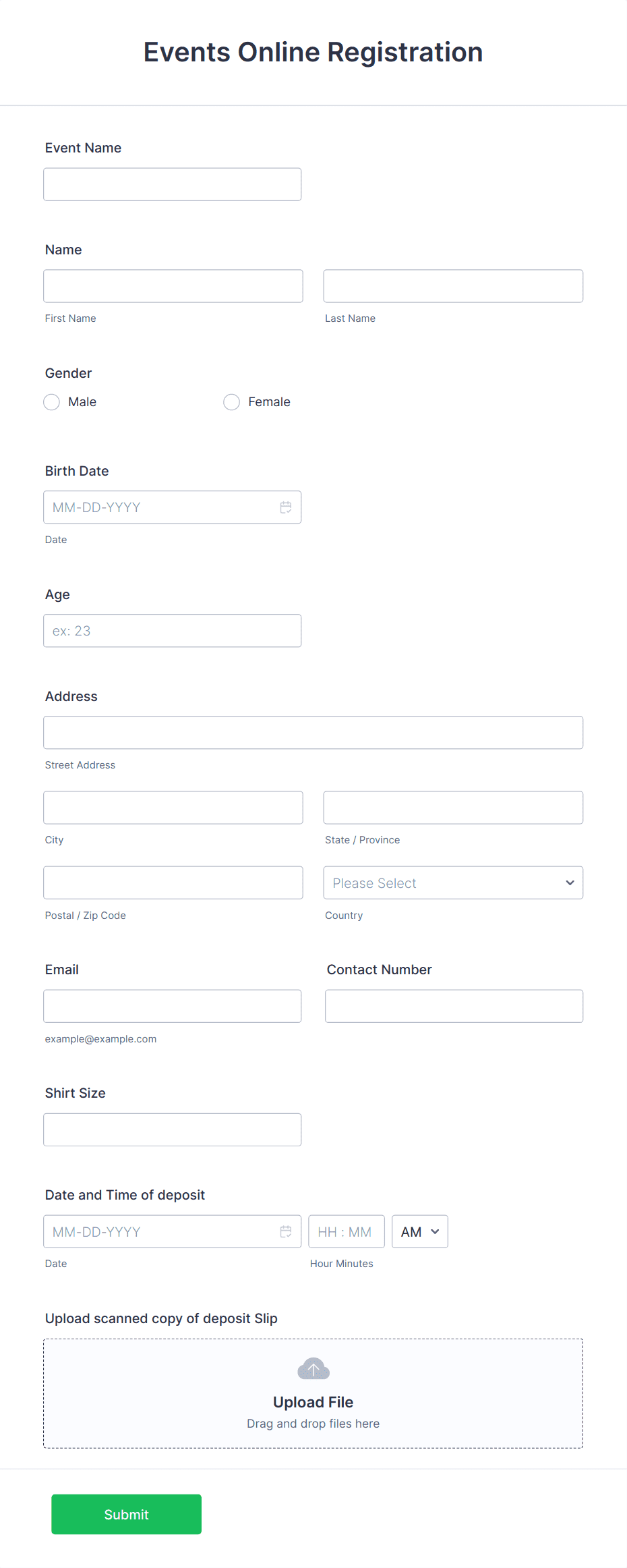Click the Email input field
Image resolution: width=627 pixels, height=1568 pixels.
click(x=172, y=1005)
